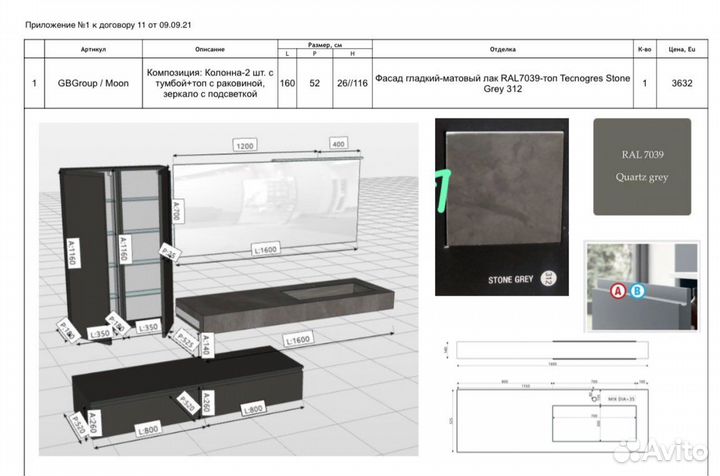This screenshot has width=720, height=476.
Task: Click the RAL 7039 Quartz grey swatch
Action: pos(640,166)
